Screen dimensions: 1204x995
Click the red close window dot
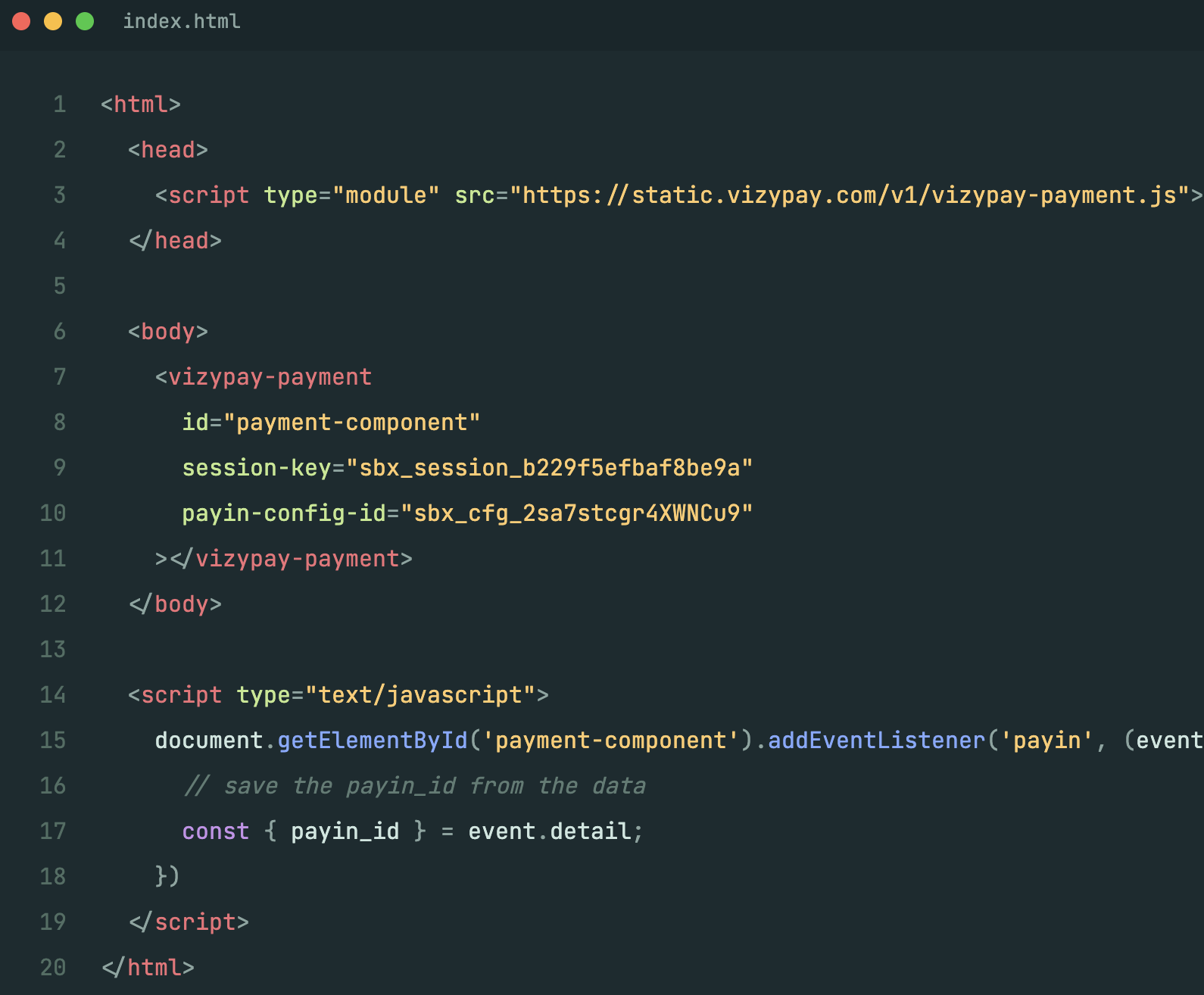[x=21, y=21]
